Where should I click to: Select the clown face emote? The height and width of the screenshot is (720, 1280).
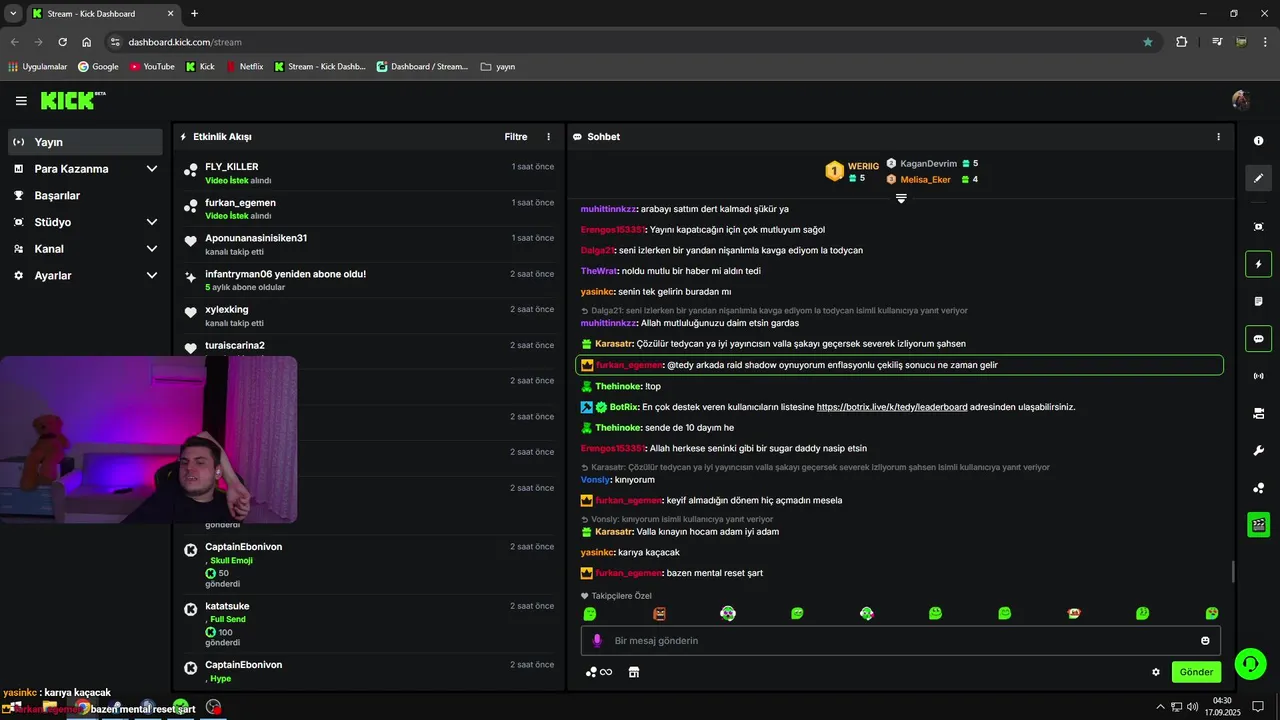coord(728,613)
